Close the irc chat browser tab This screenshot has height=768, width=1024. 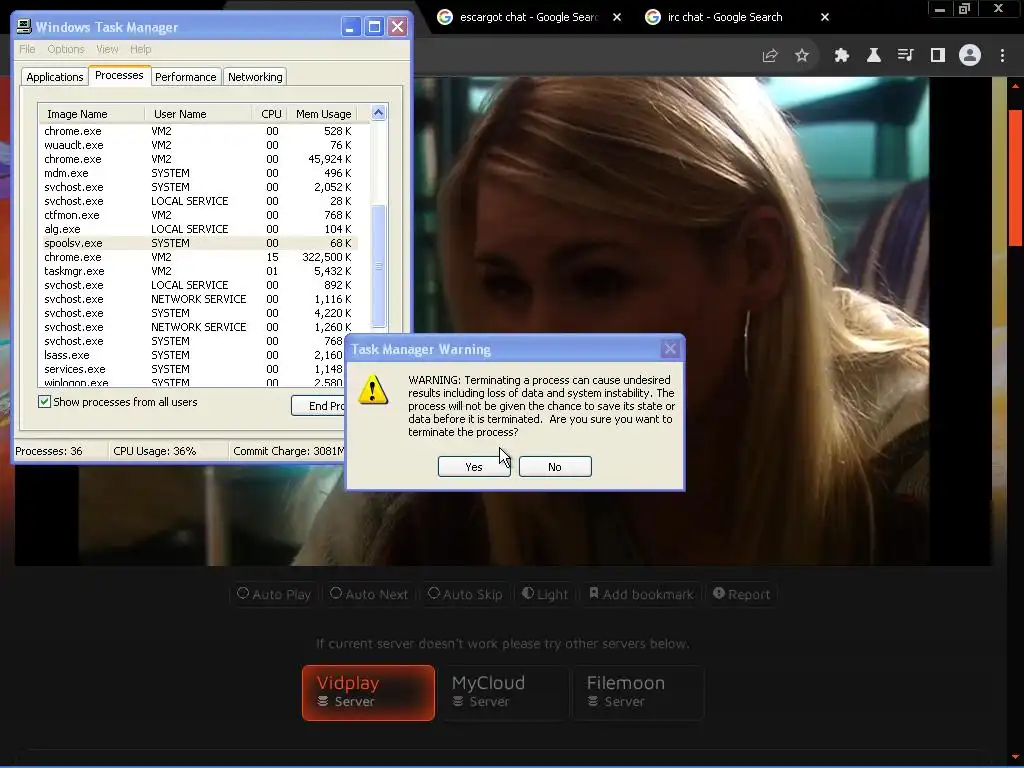click(x=825, y=17)
